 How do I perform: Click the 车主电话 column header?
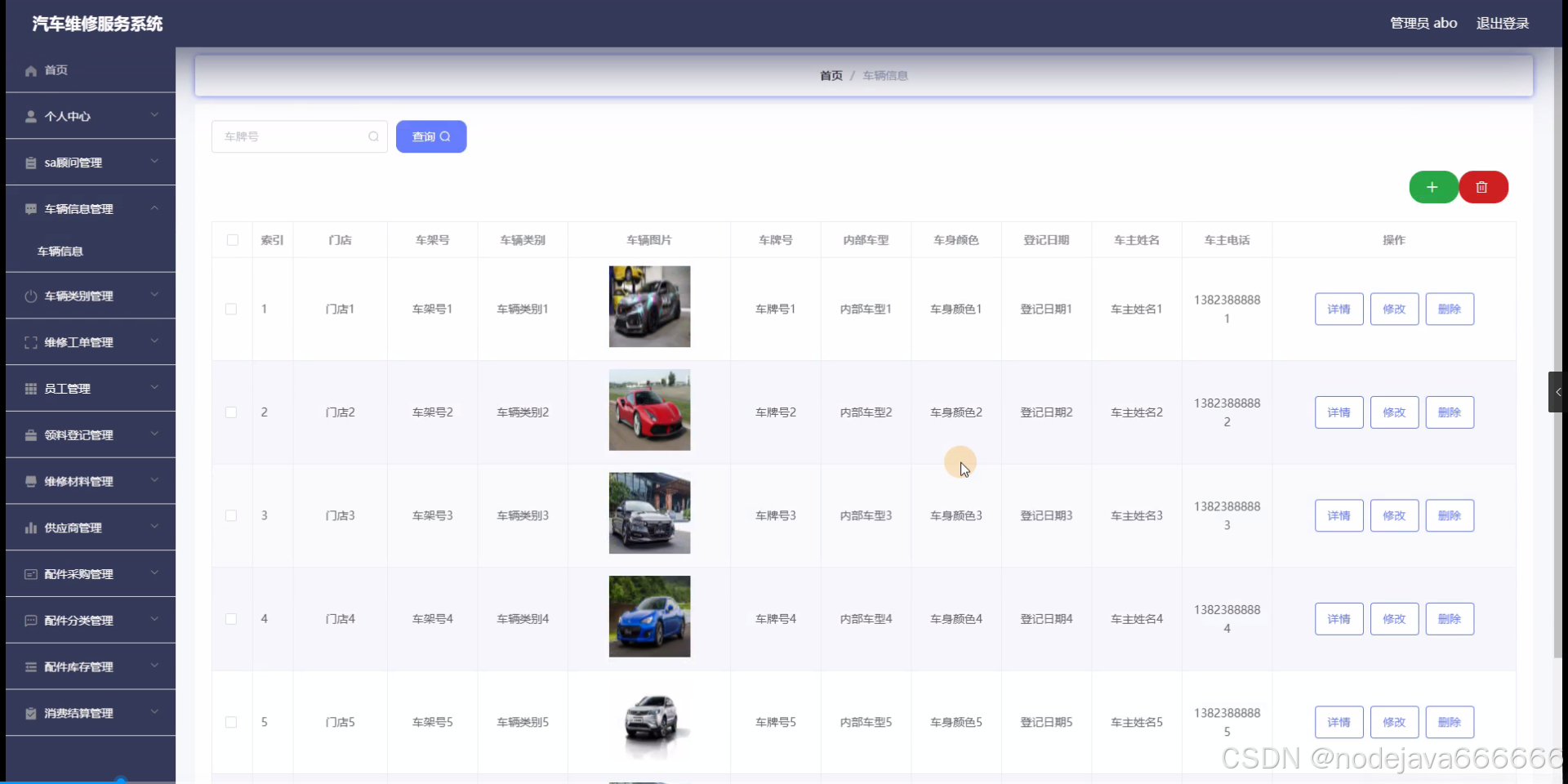click(1227, 240)
